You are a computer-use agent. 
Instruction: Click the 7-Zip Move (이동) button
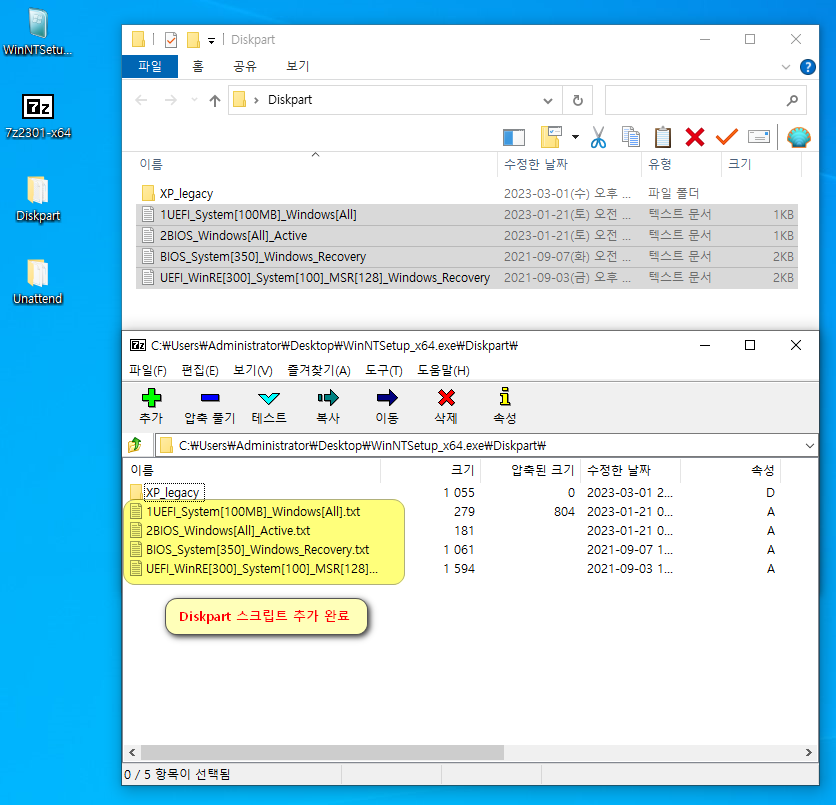[387, 406]
